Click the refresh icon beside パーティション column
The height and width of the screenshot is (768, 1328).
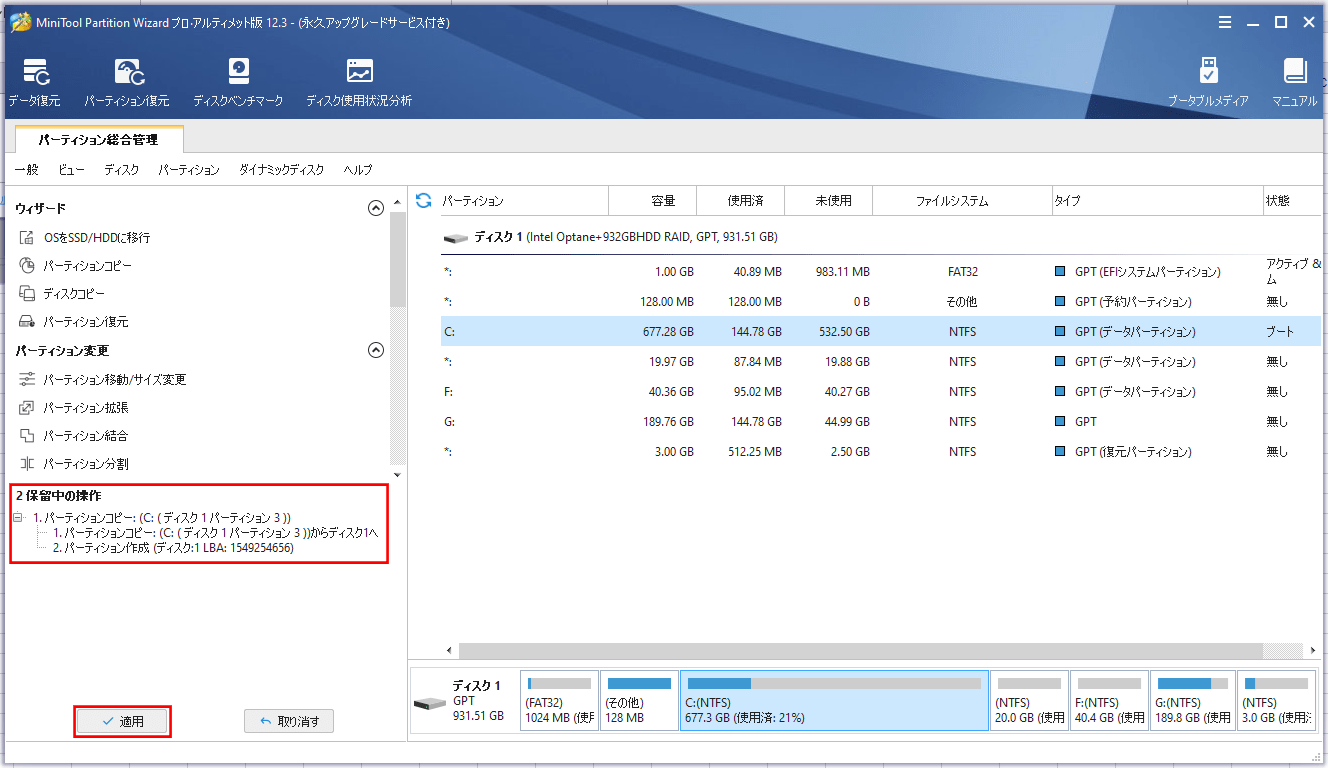tap(424, 201)
